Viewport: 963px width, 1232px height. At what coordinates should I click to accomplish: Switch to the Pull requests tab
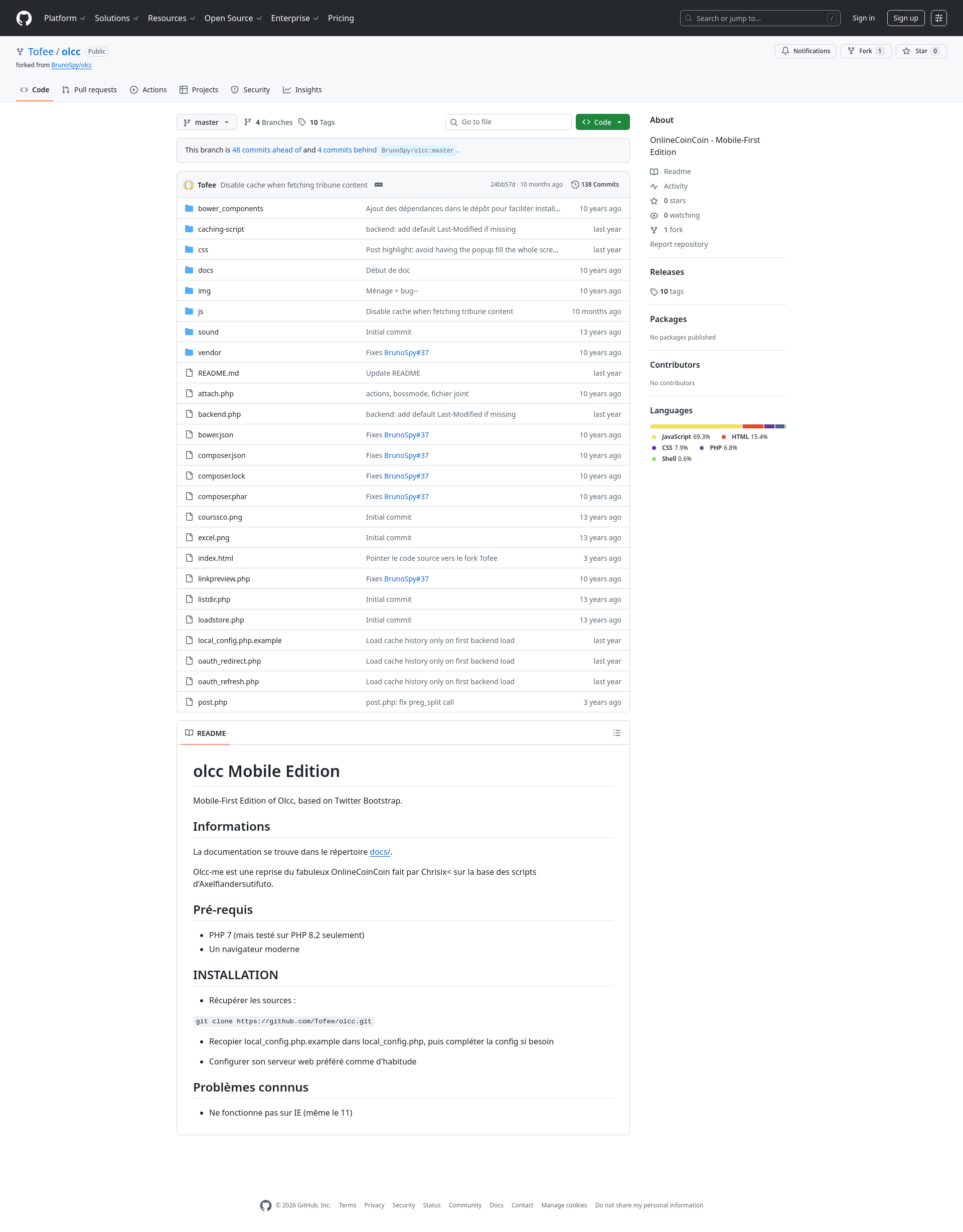(90, 90)
